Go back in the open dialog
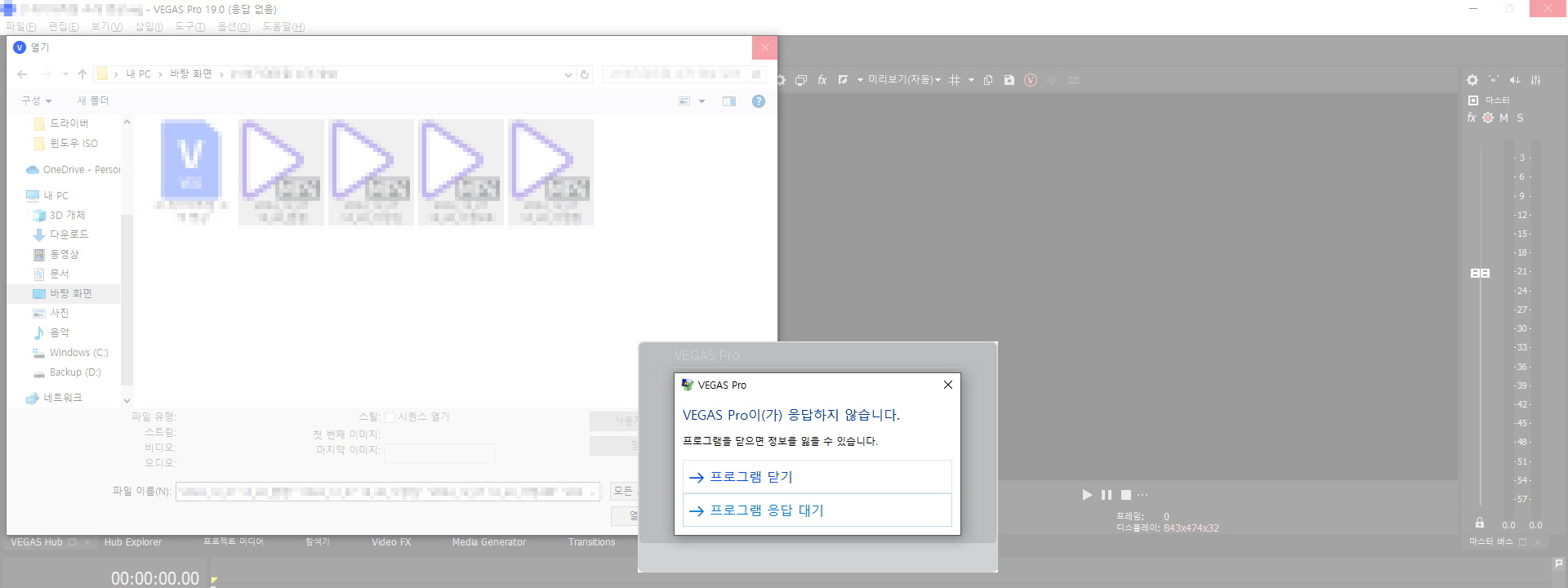Screen dimensions: 1568x588 coord(22,74)
